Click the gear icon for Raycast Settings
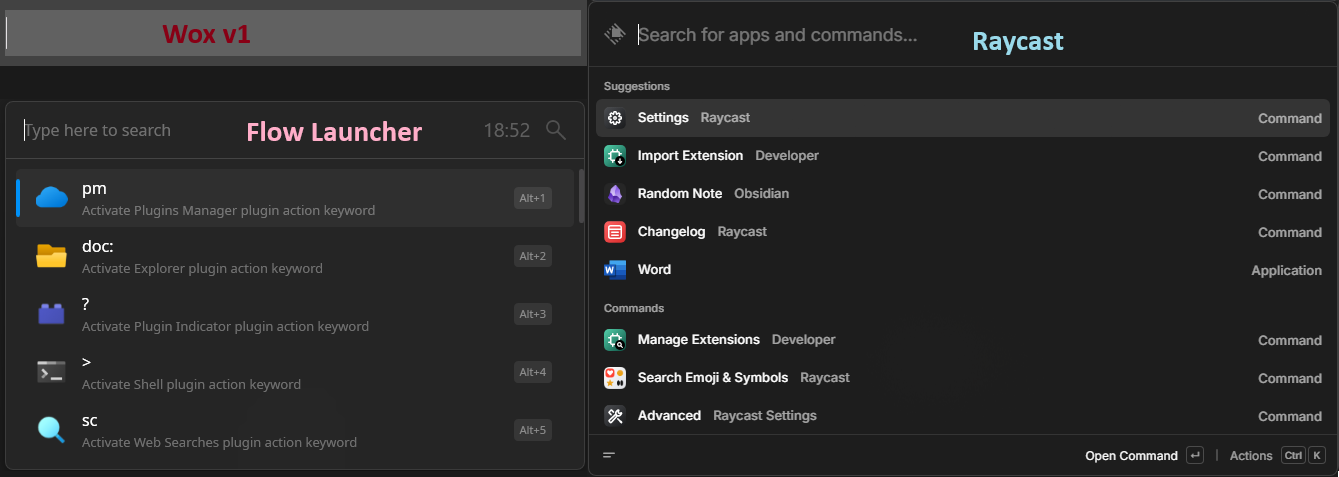 pos(615,118)
